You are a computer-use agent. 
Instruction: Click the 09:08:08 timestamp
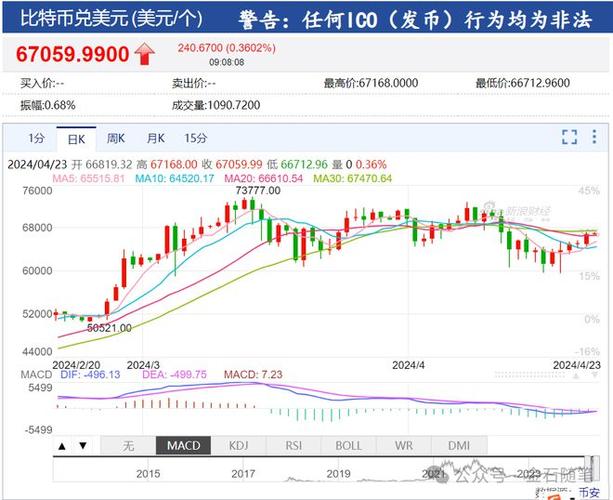point(227,62)
